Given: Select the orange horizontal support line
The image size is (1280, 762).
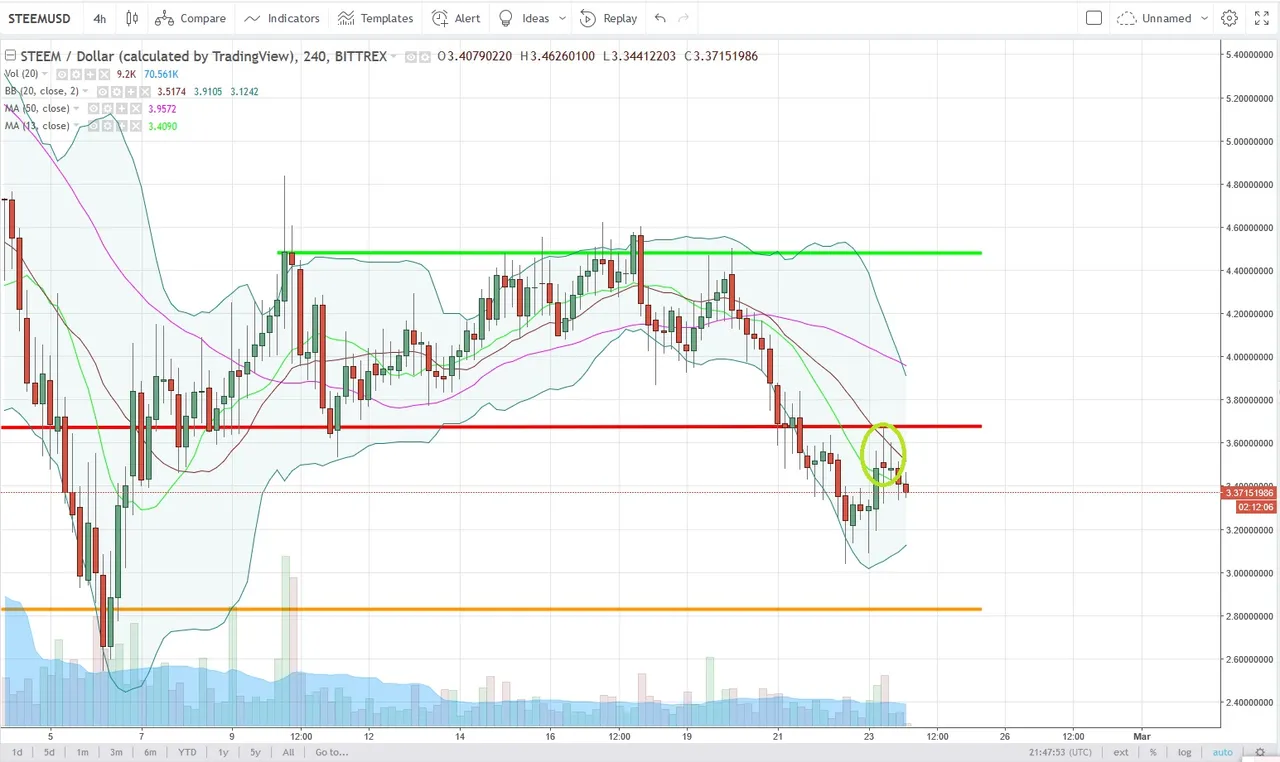Looking at the screenshot, I should pyautogui.click(x=490, y=609).
